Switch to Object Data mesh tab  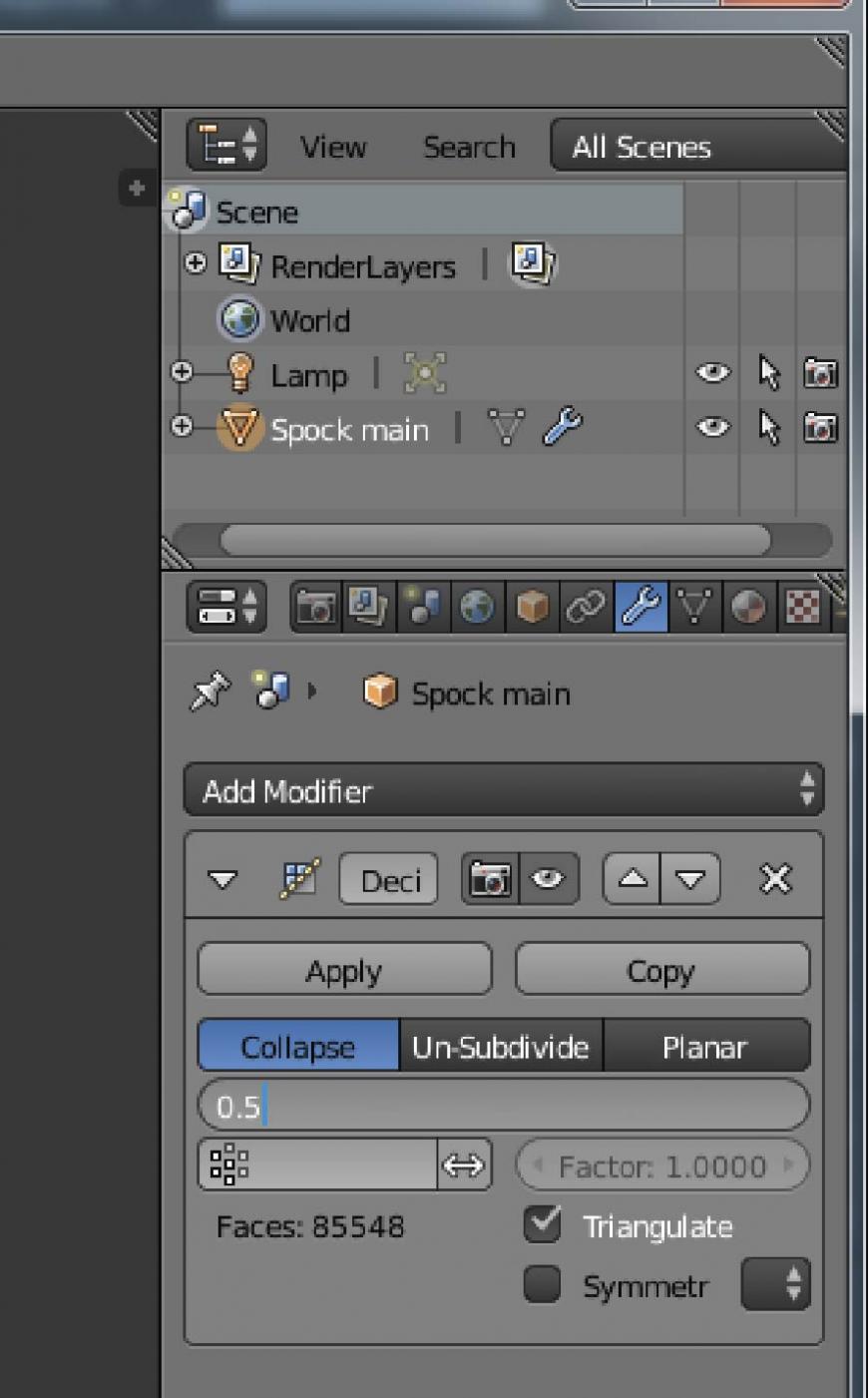(695, 607)
